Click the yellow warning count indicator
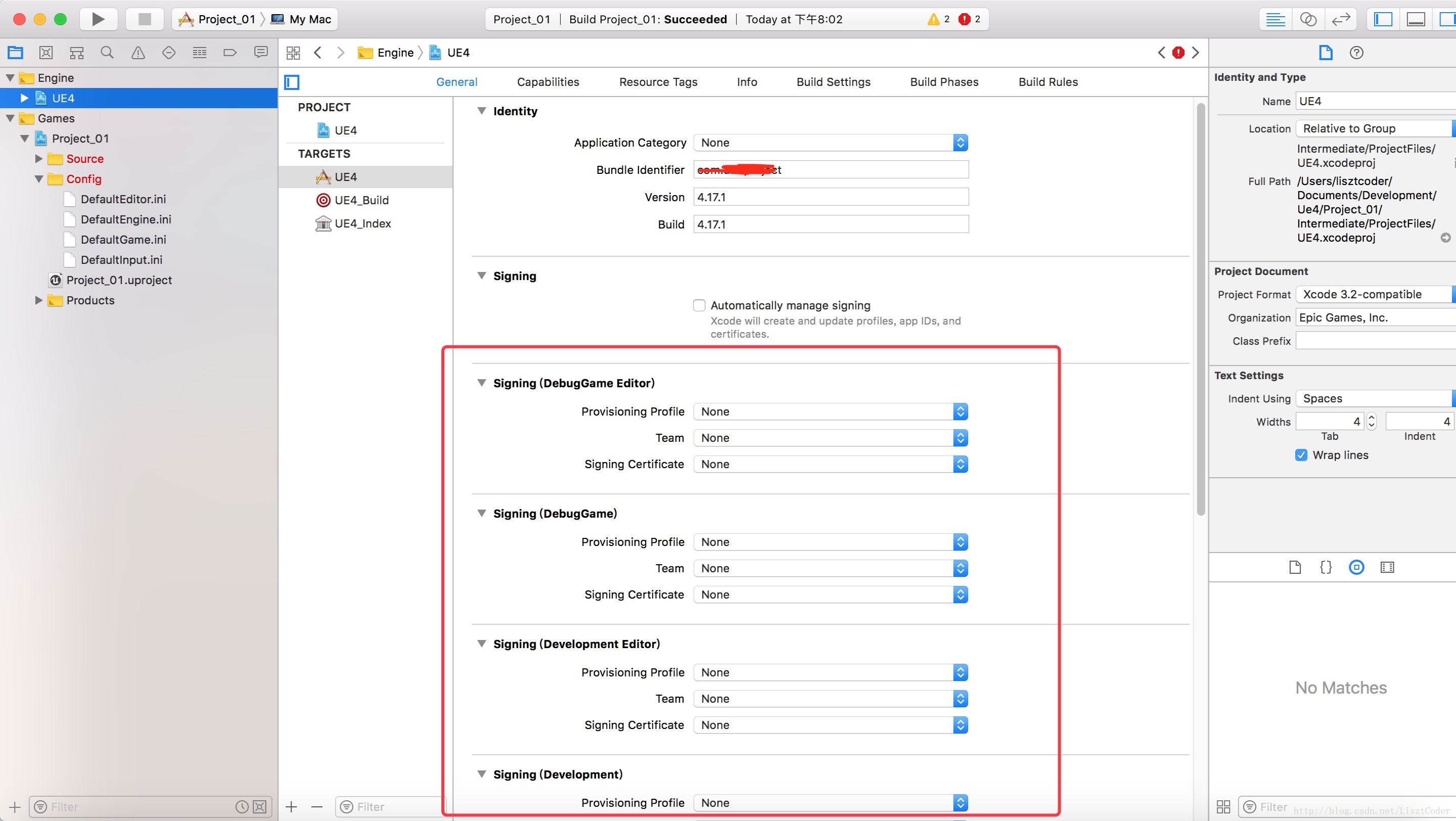The width and height of the screenshot is (1456, 821). 938,19
